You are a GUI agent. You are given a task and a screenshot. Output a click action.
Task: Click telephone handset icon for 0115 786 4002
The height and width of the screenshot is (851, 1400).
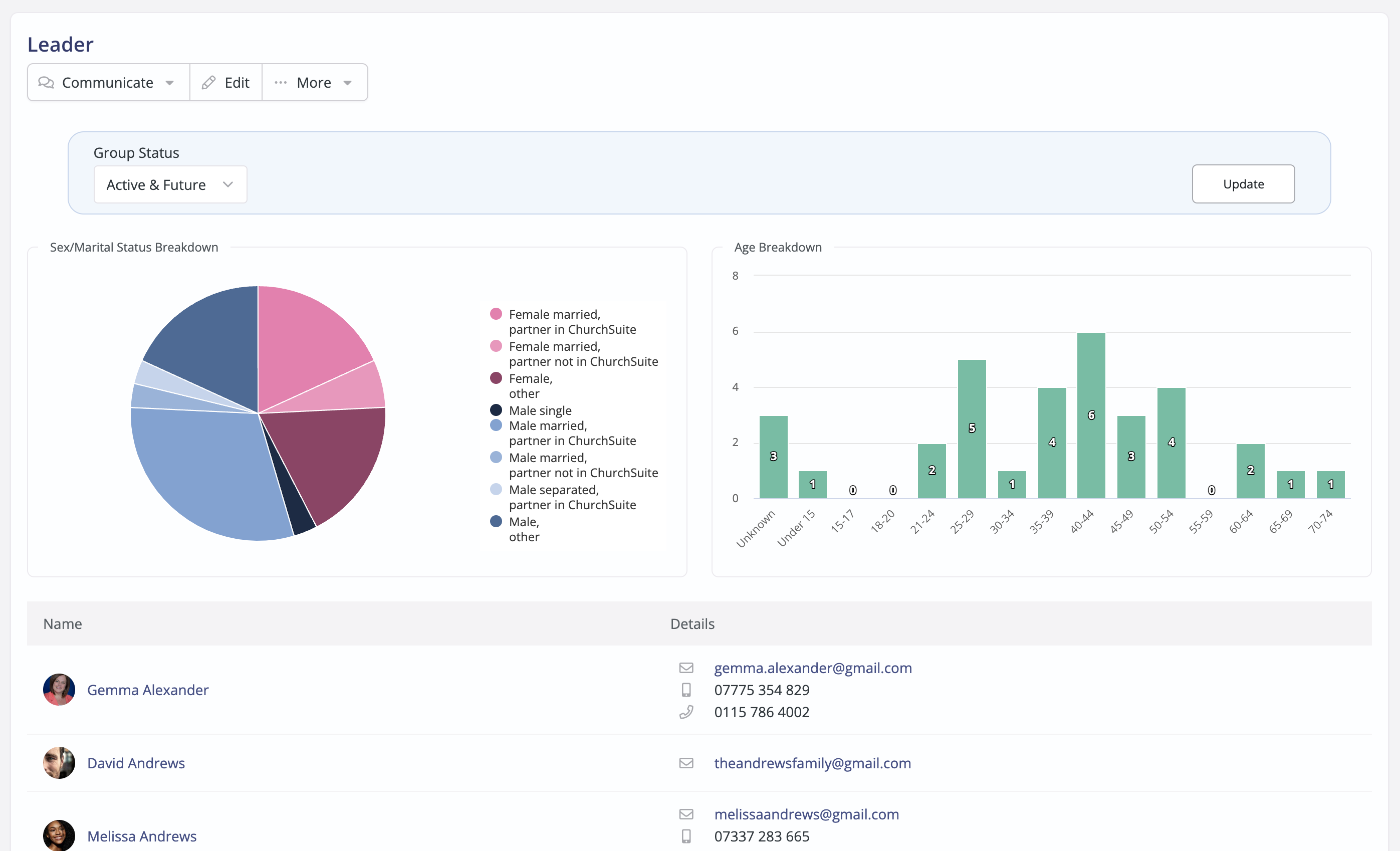686,712
